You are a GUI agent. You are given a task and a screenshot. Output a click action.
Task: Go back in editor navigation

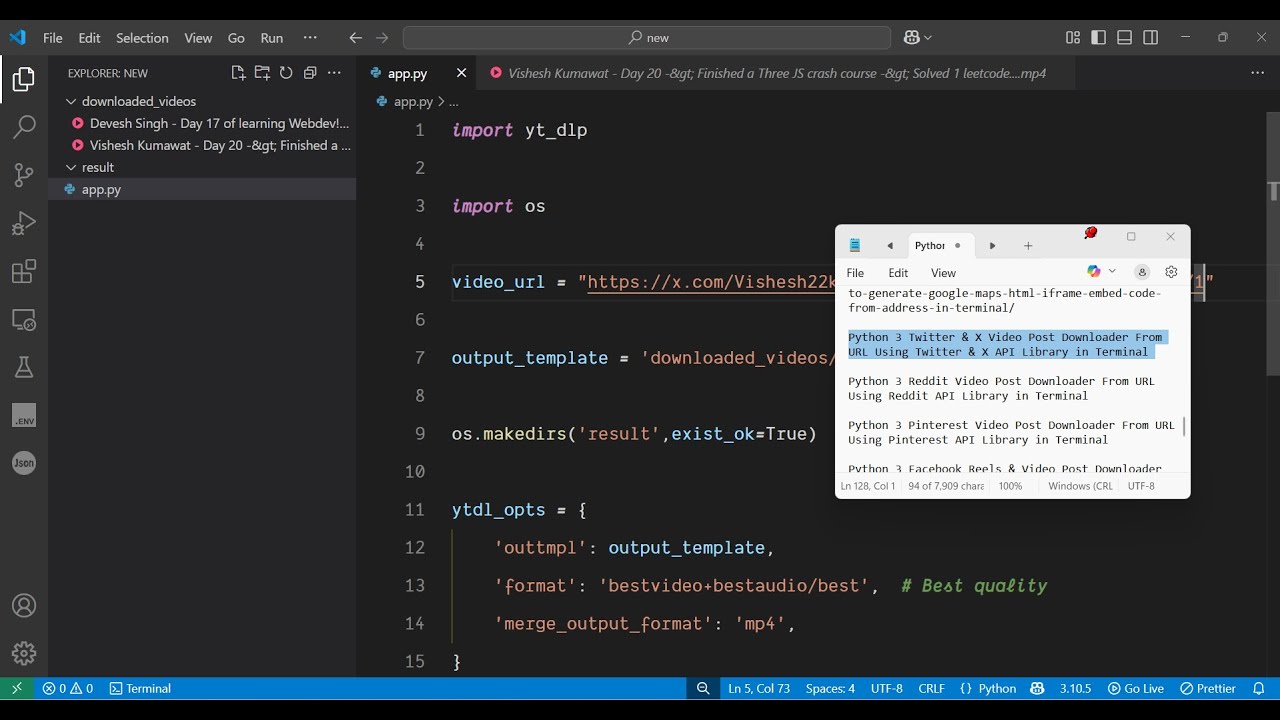click(x=355, y=38)
